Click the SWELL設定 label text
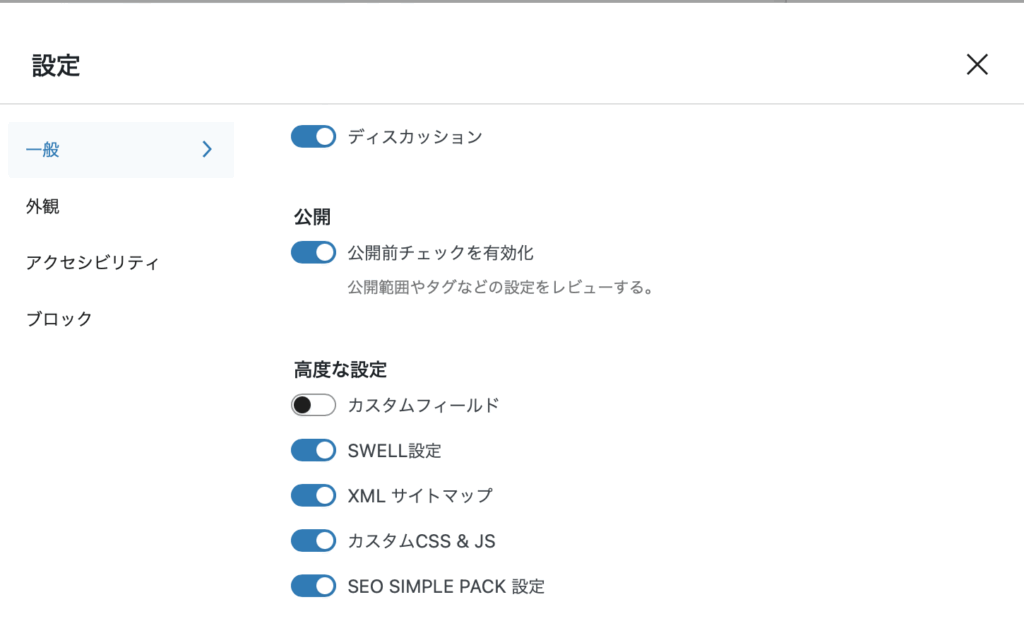Viewport: 1024px width, 626px height. (x=394, y=451)
